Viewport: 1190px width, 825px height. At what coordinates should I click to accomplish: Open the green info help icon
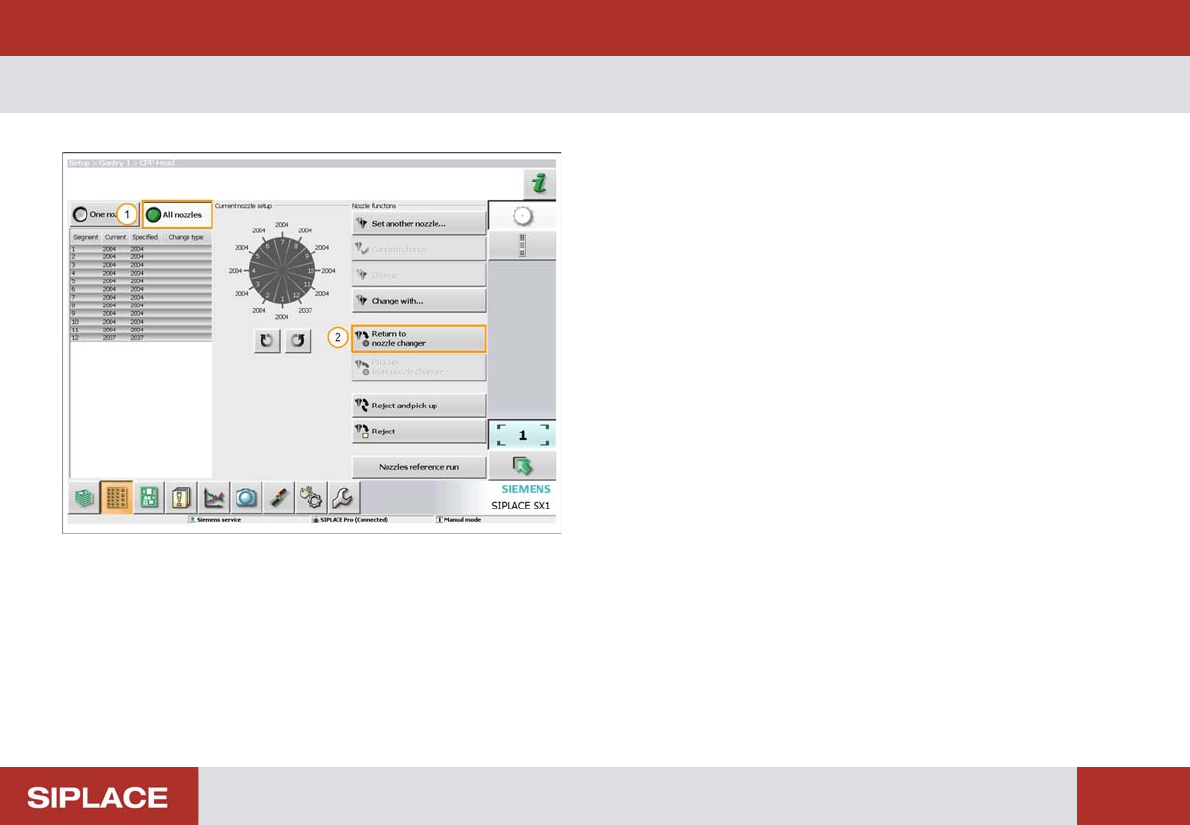pos(539,184)
